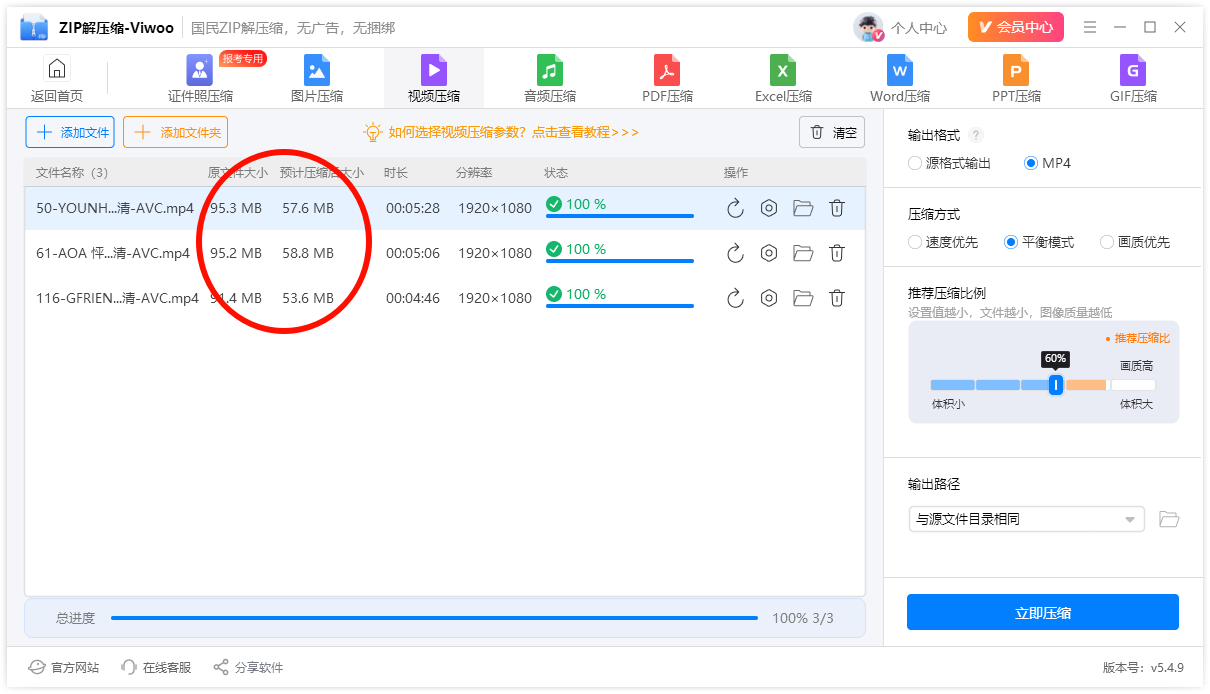Recompress the 50-YOUNH file with refresh icon

tap(735, 208)
